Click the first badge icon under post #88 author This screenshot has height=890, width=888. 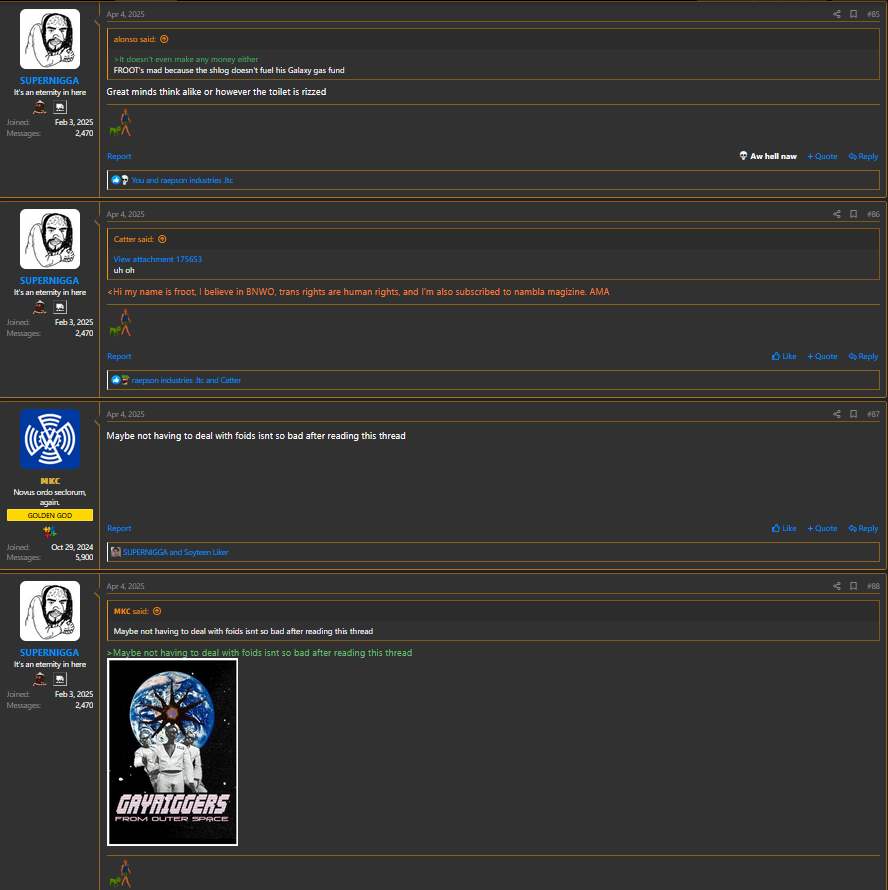point(40,679)
